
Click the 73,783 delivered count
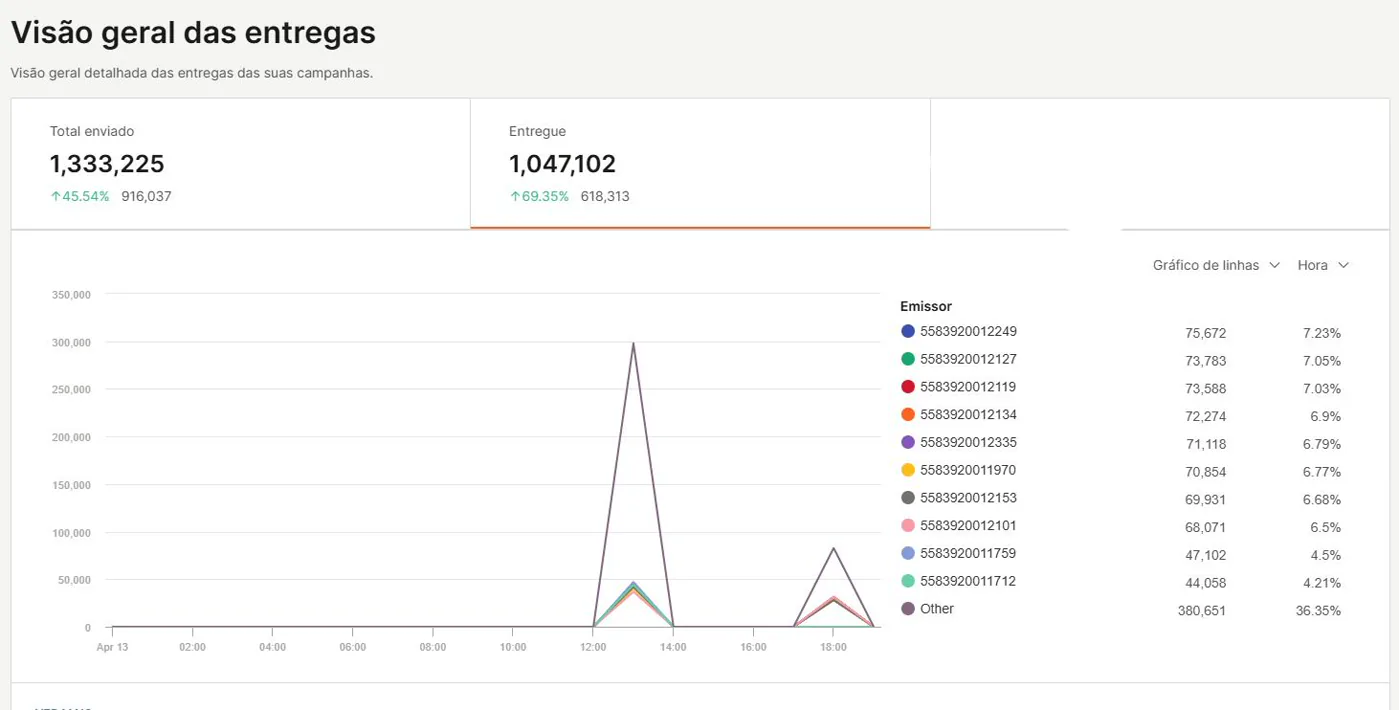tap(1206, 361)
